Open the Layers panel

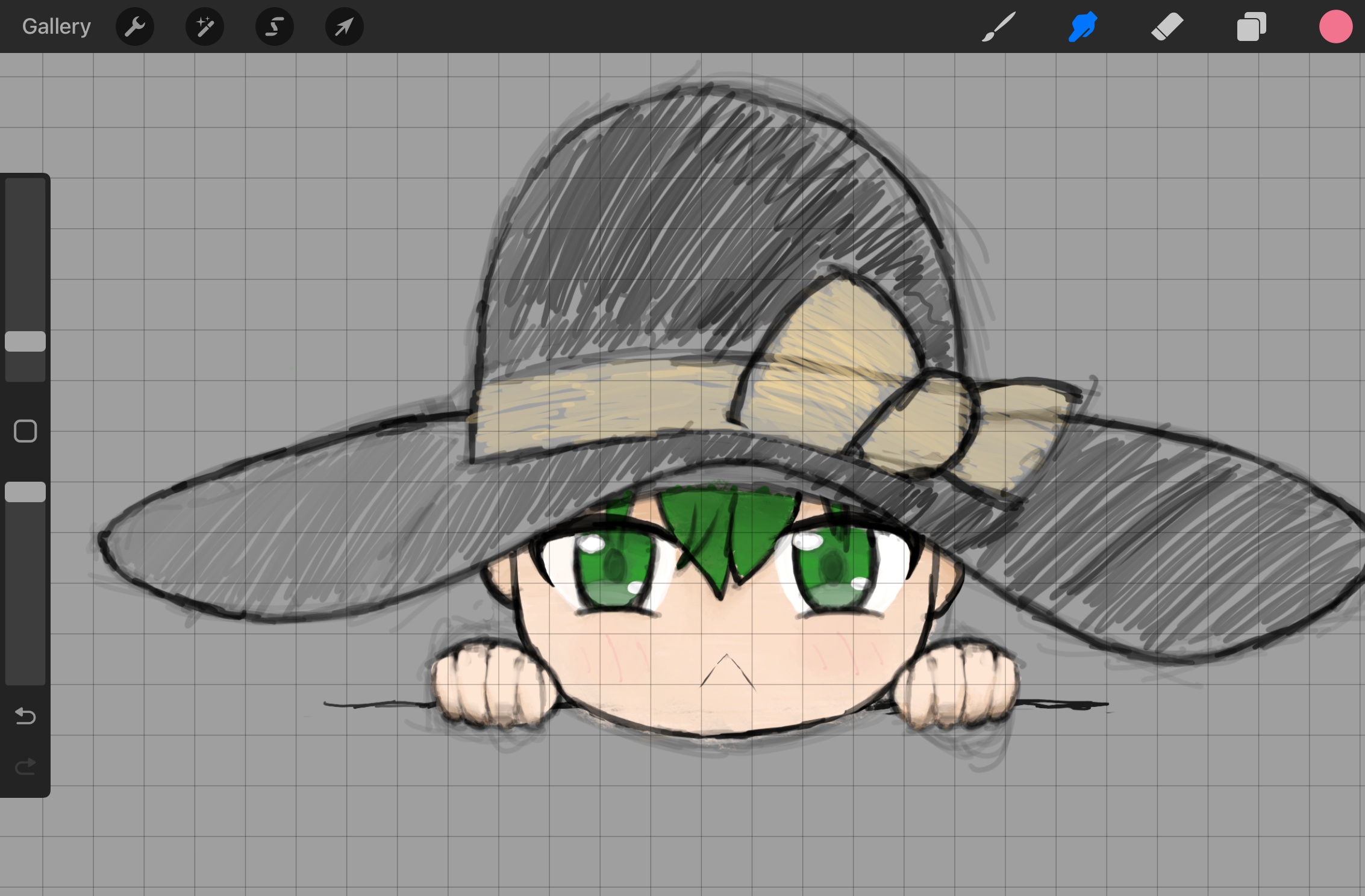(1251, 26)
